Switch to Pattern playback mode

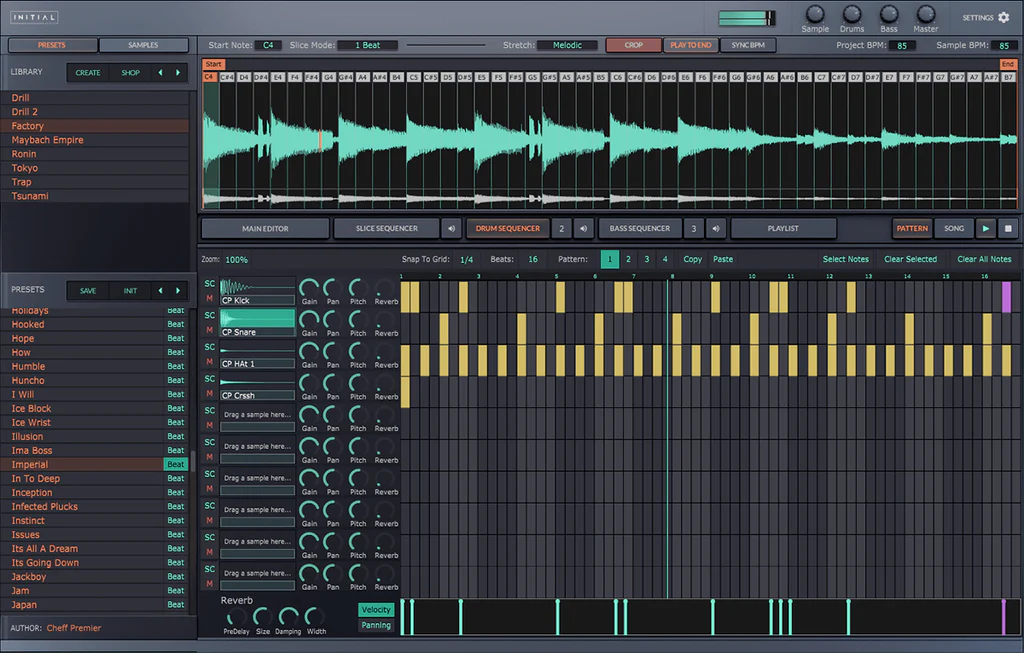point(912,229)
